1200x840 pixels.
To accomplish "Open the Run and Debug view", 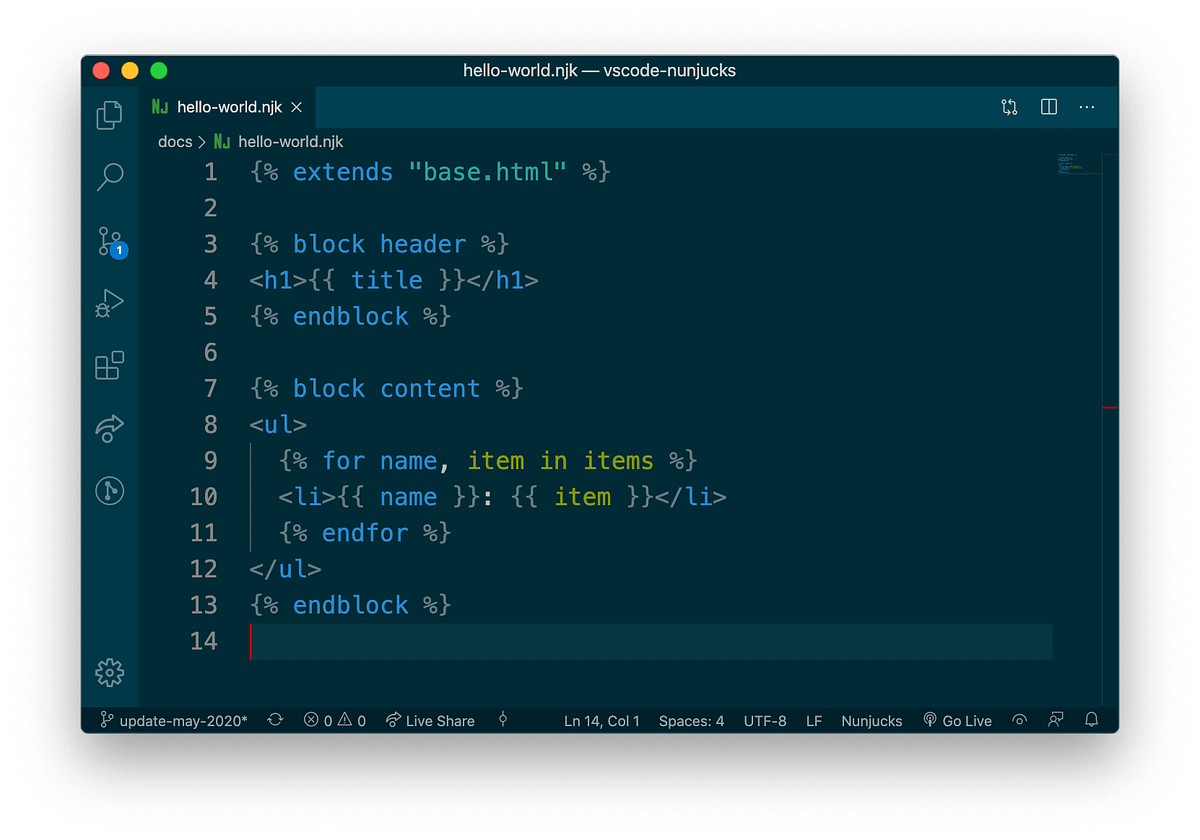I will (x=110, y=302).
